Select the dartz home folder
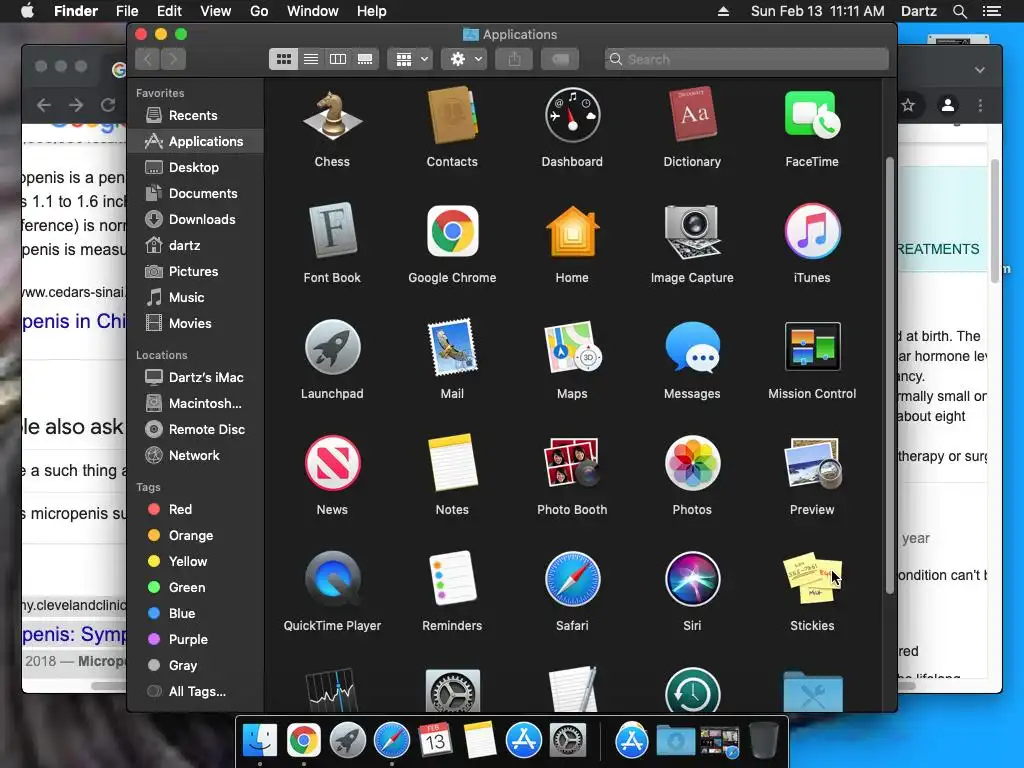The height and width of the screenshot is (768, 1024). (x=195, y=246)
